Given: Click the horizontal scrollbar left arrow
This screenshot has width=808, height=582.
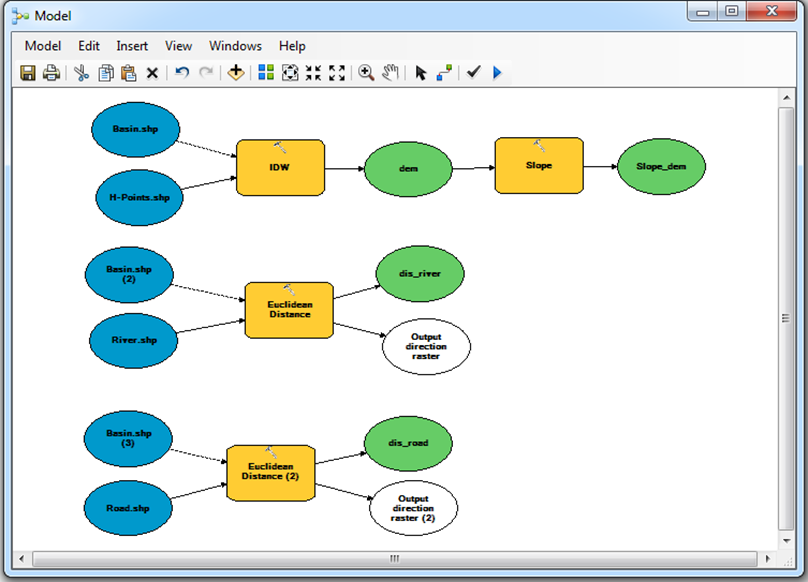Looking at the screenshot, I should pos(21,558).
